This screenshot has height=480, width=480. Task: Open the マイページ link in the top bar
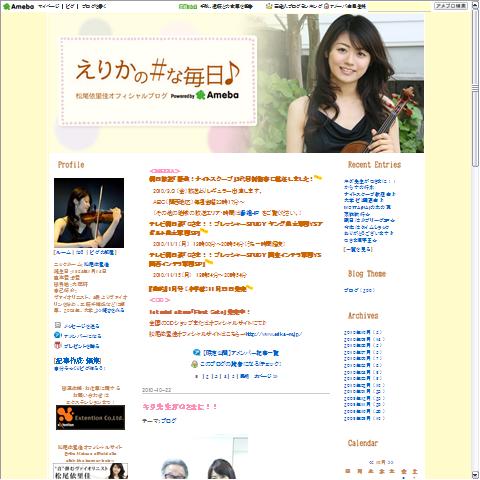click(49, 6)
